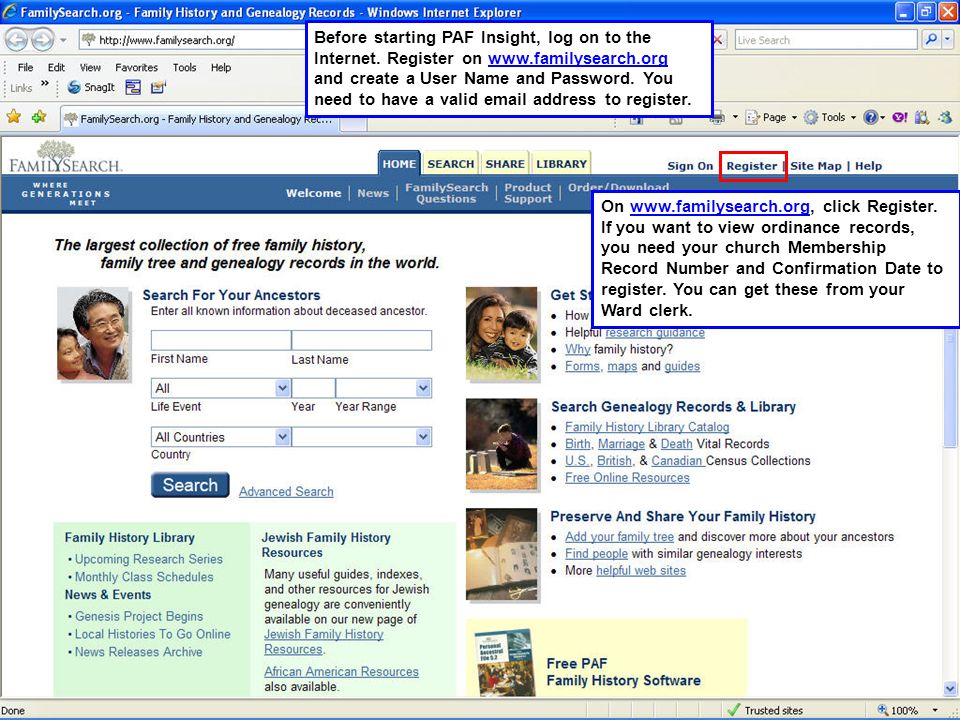This screenshot has height=720, width=960.
Task: Click the First Name input field
Action: pyautogui.click(x=221, y=340)
